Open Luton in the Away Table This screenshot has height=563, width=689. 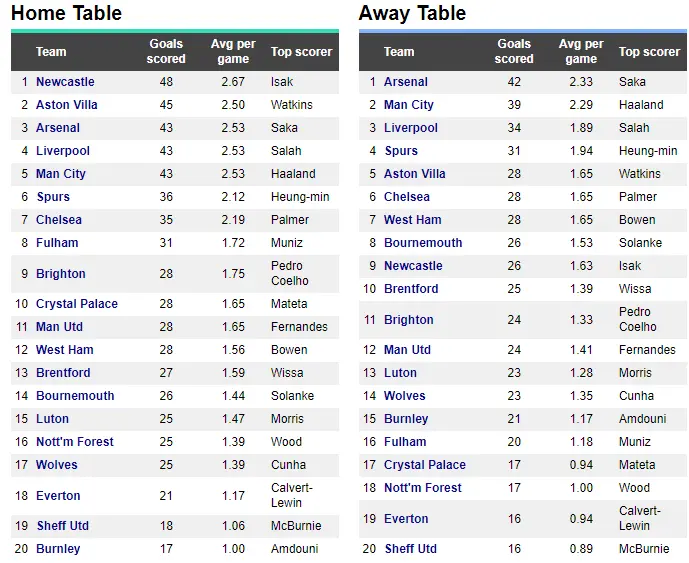(x=400, y=373)
